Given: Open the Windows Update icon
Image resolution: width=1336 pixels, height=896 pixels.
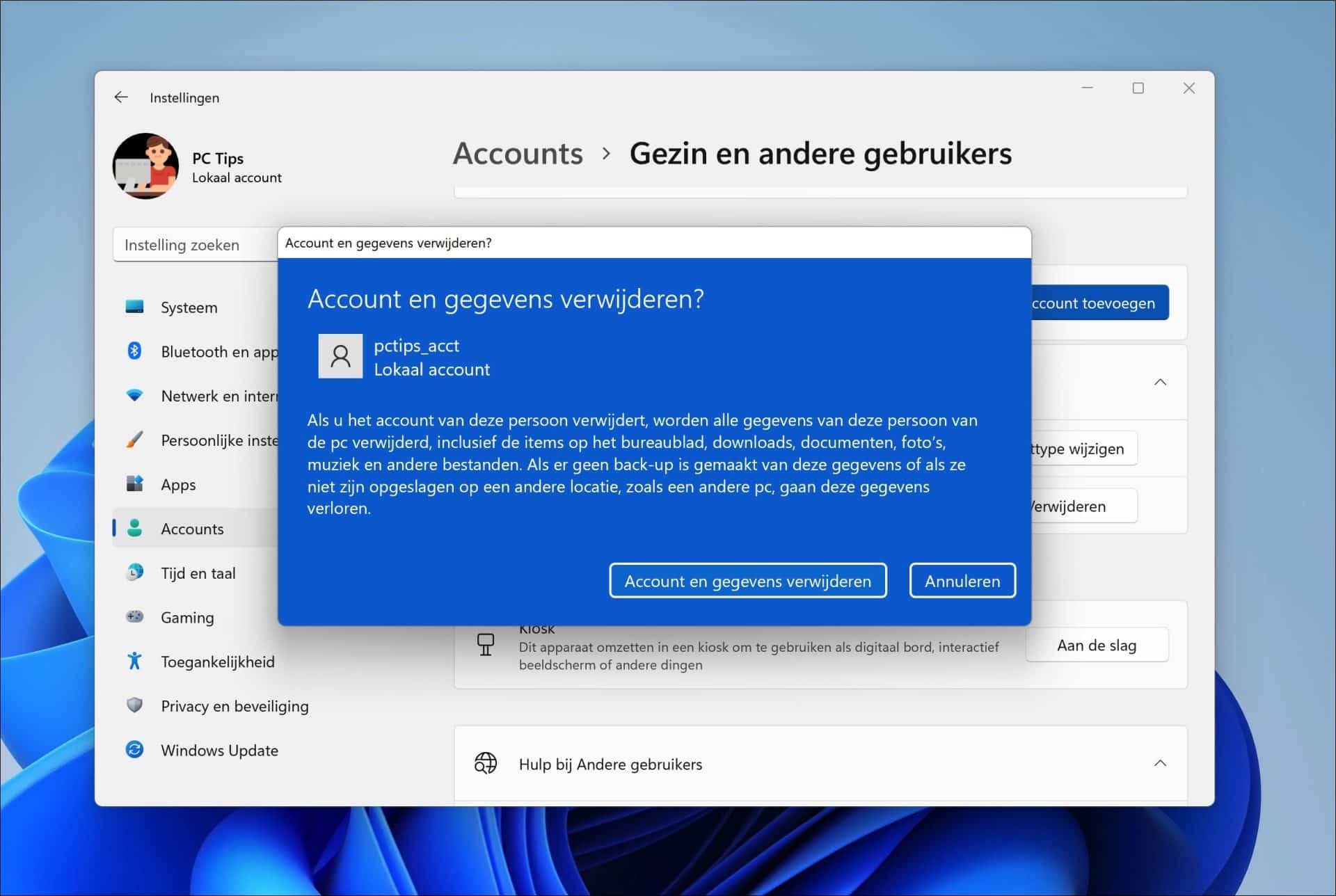Looking at the screenshot, I should click(136, 750).
